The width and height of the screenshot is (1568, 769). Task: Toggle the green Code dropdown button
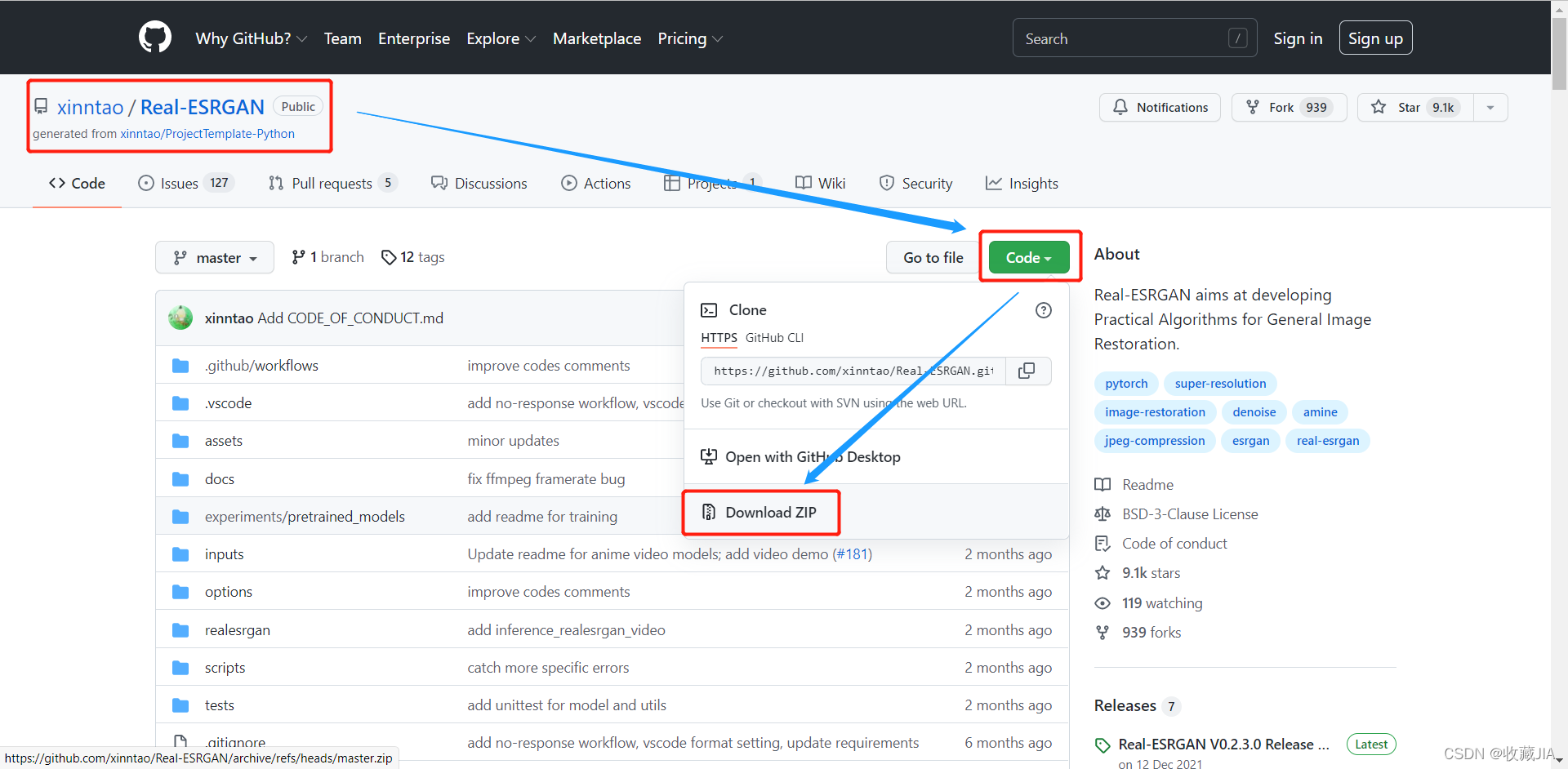coord(1029,257)
